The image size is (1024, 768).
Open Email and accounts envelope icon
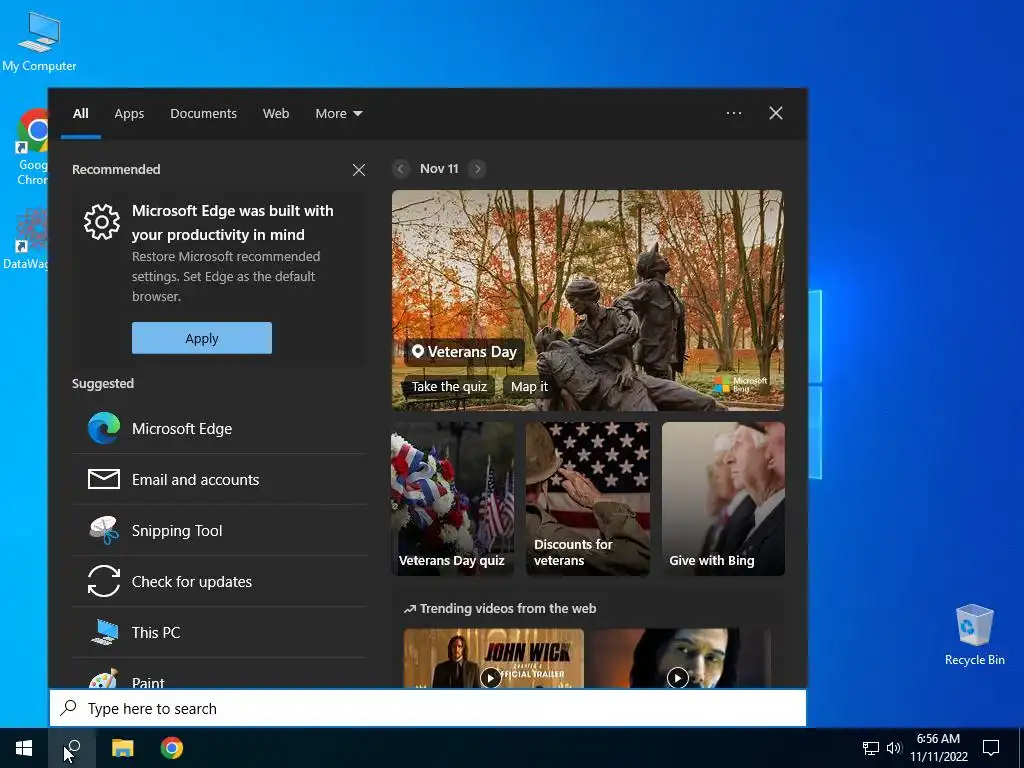pyautogui.click(x=104, y=479)
